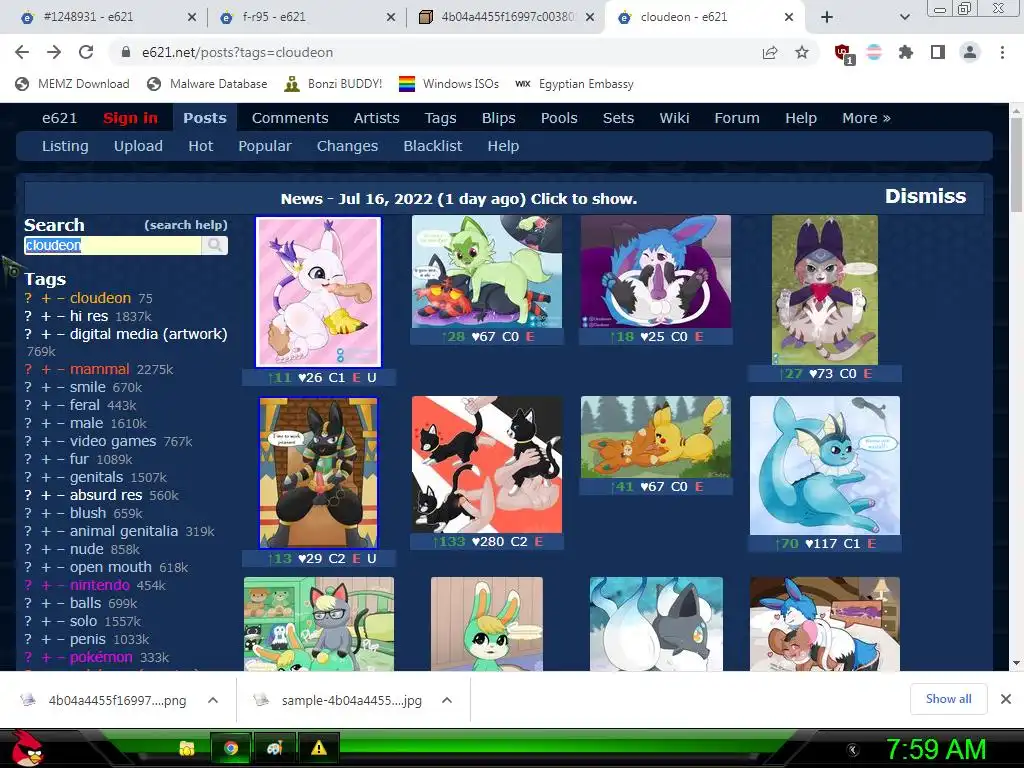Expand options for the .png download
The width and height of the screenshot is (1024, 768).
[213, 700]
